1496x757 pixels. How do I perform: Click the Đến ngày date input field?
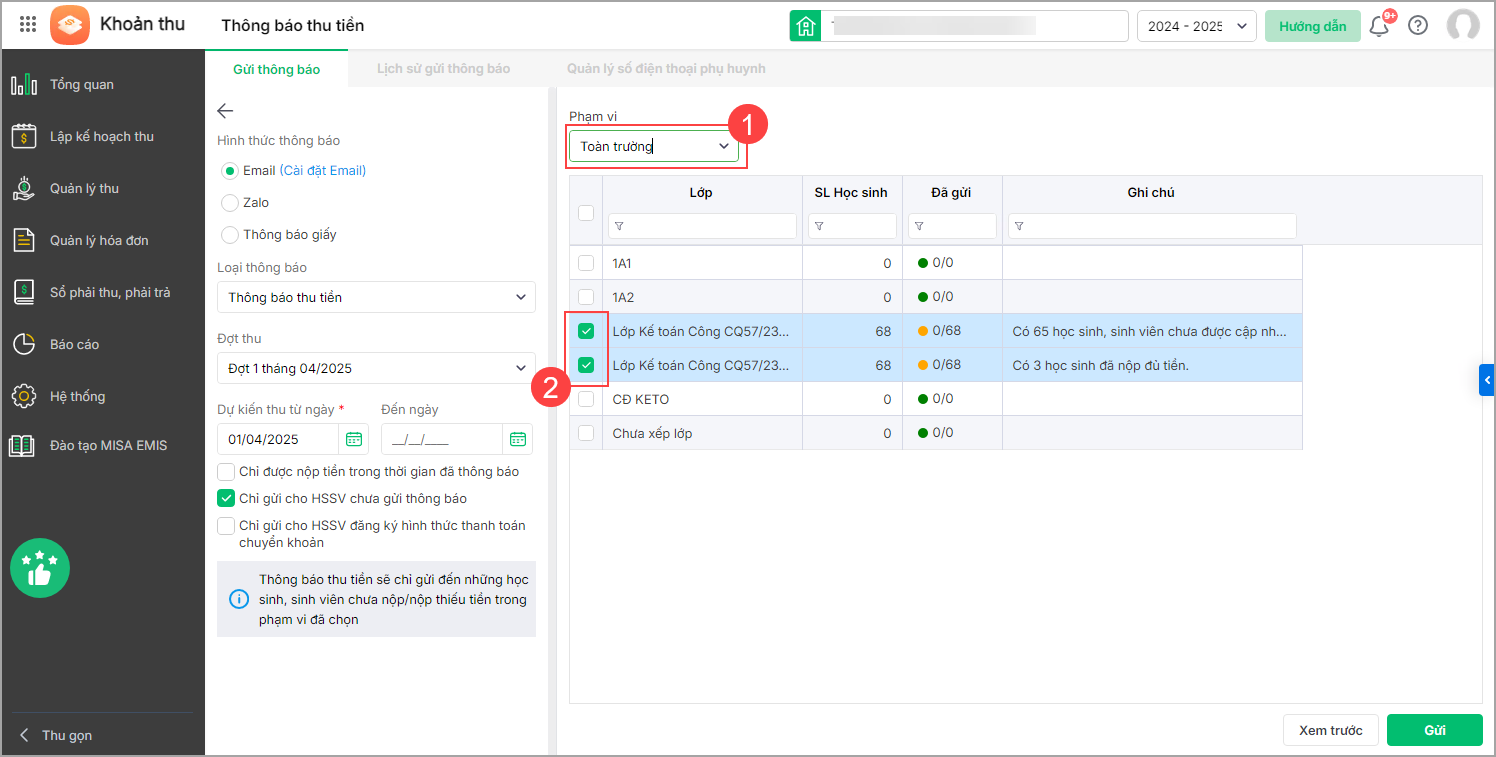point(443,439)
